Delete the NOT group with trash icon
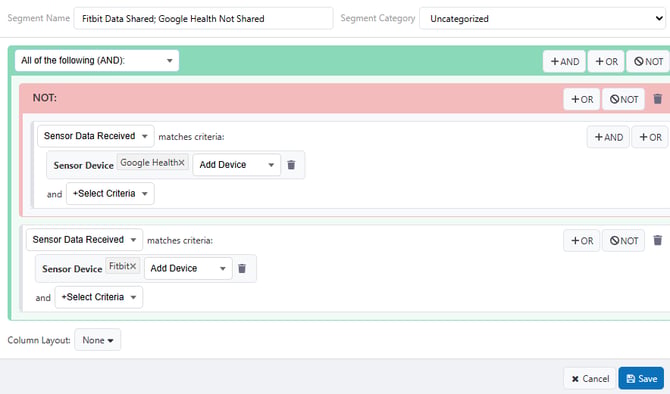The height and width of the screenshot is (394, 670). coord(658,99)
